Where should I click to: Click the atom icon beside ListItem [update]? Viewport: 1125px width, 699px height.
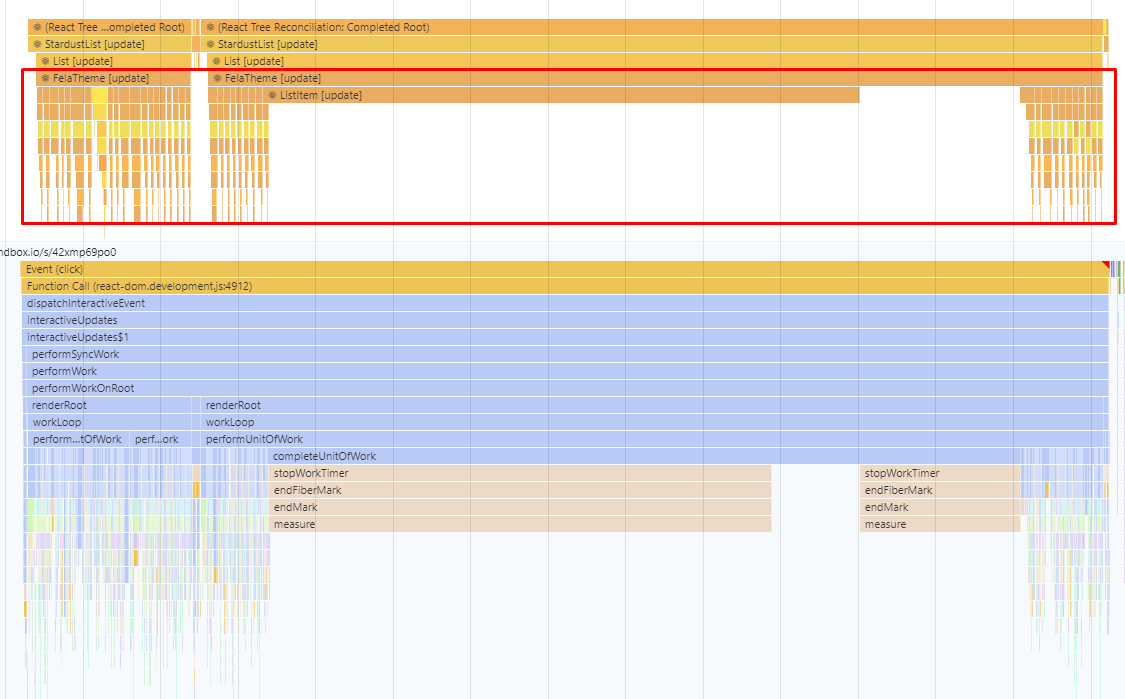[271, 95]
